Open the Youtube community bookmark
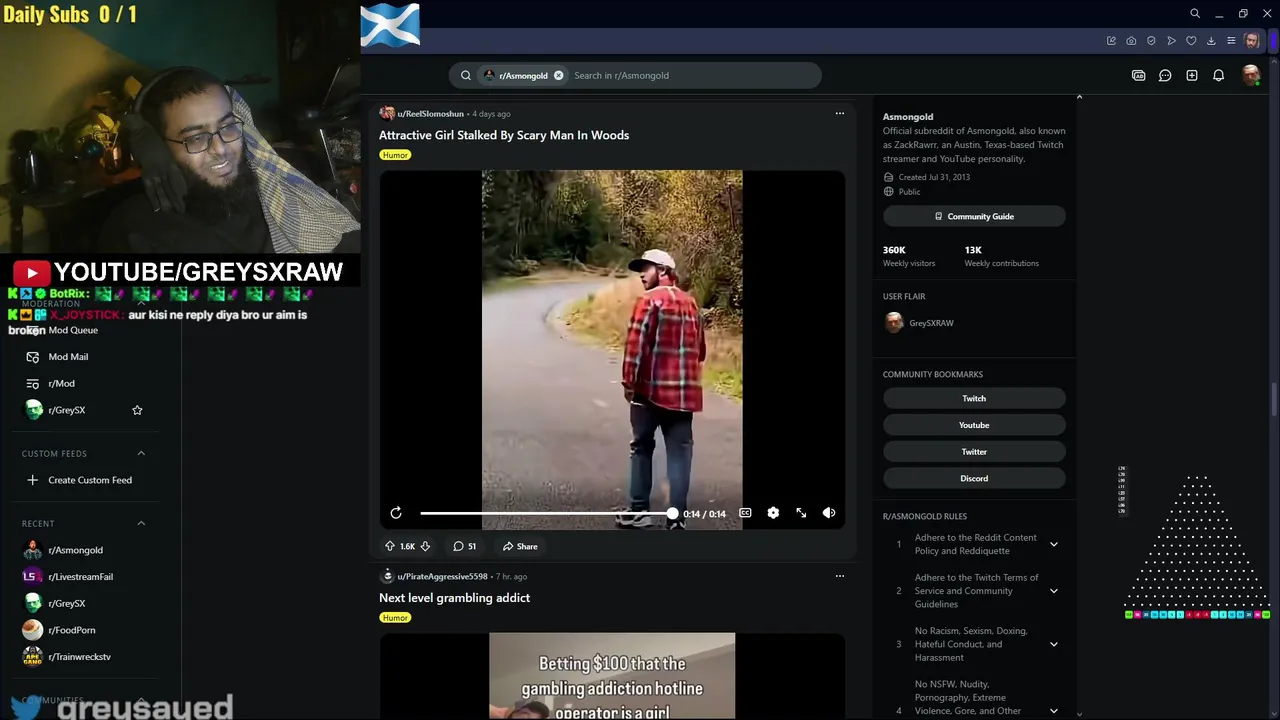The height and width of the screenshot is (720, 1280). pyautogui.click(x=974, y=425)
